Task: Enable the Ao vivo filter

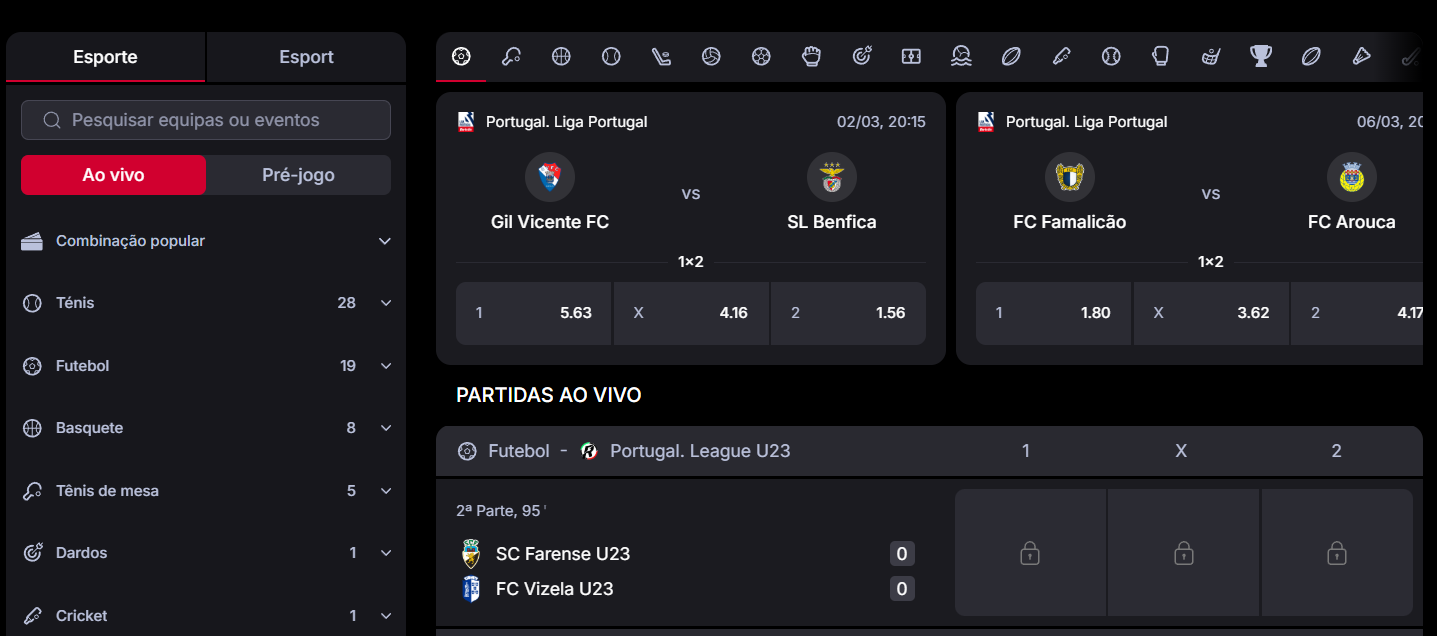Action: pos(113,174)
